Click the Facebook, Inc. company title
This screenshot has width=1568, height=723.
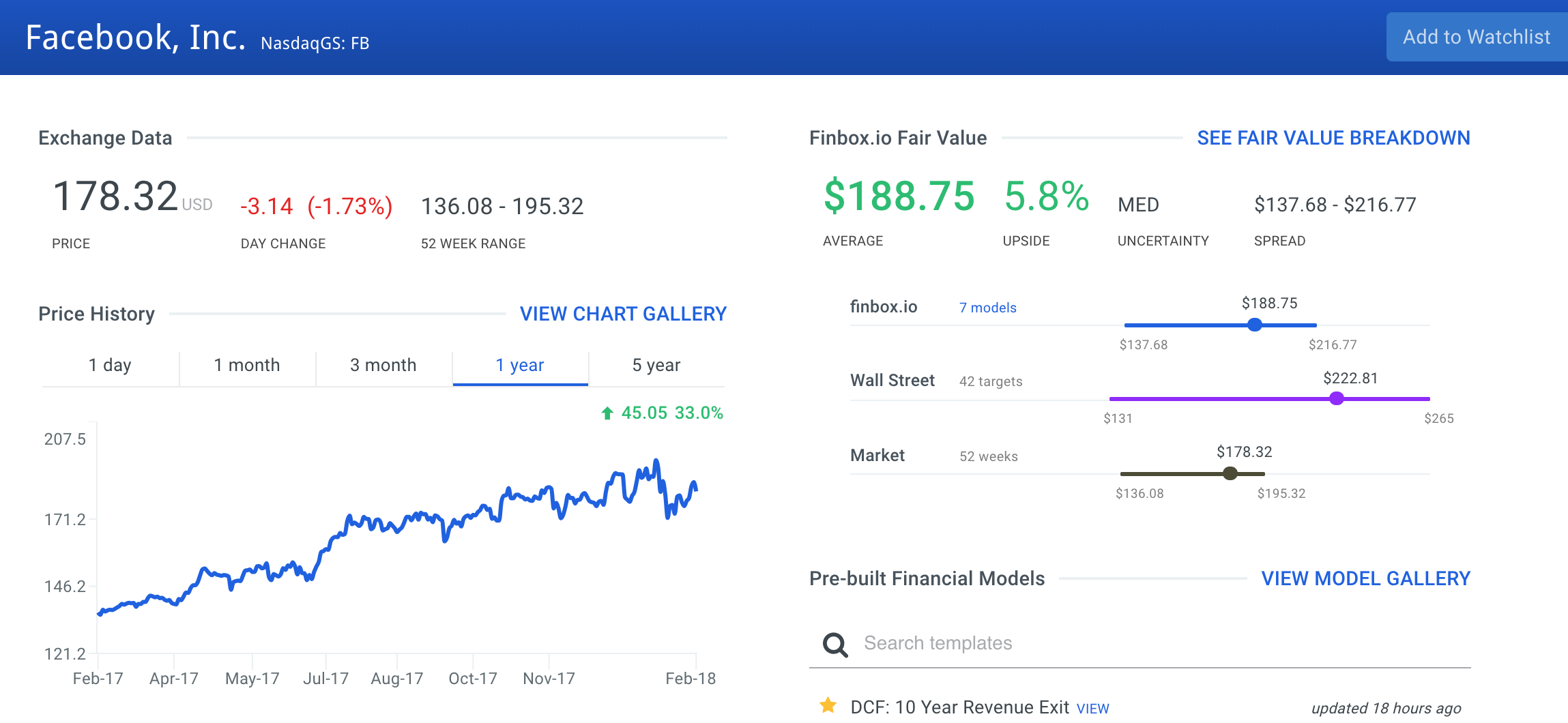(x=135, y=38)
